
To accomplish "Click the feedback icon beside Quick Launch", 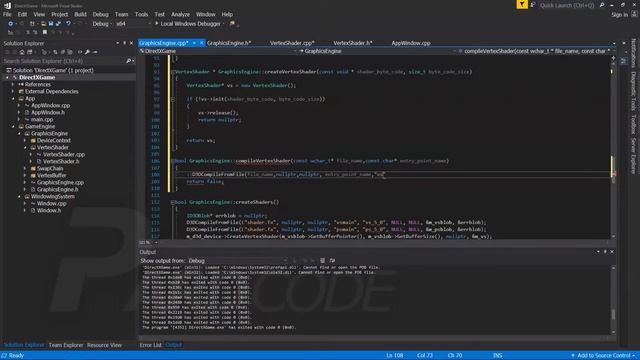I will [533, 5].
